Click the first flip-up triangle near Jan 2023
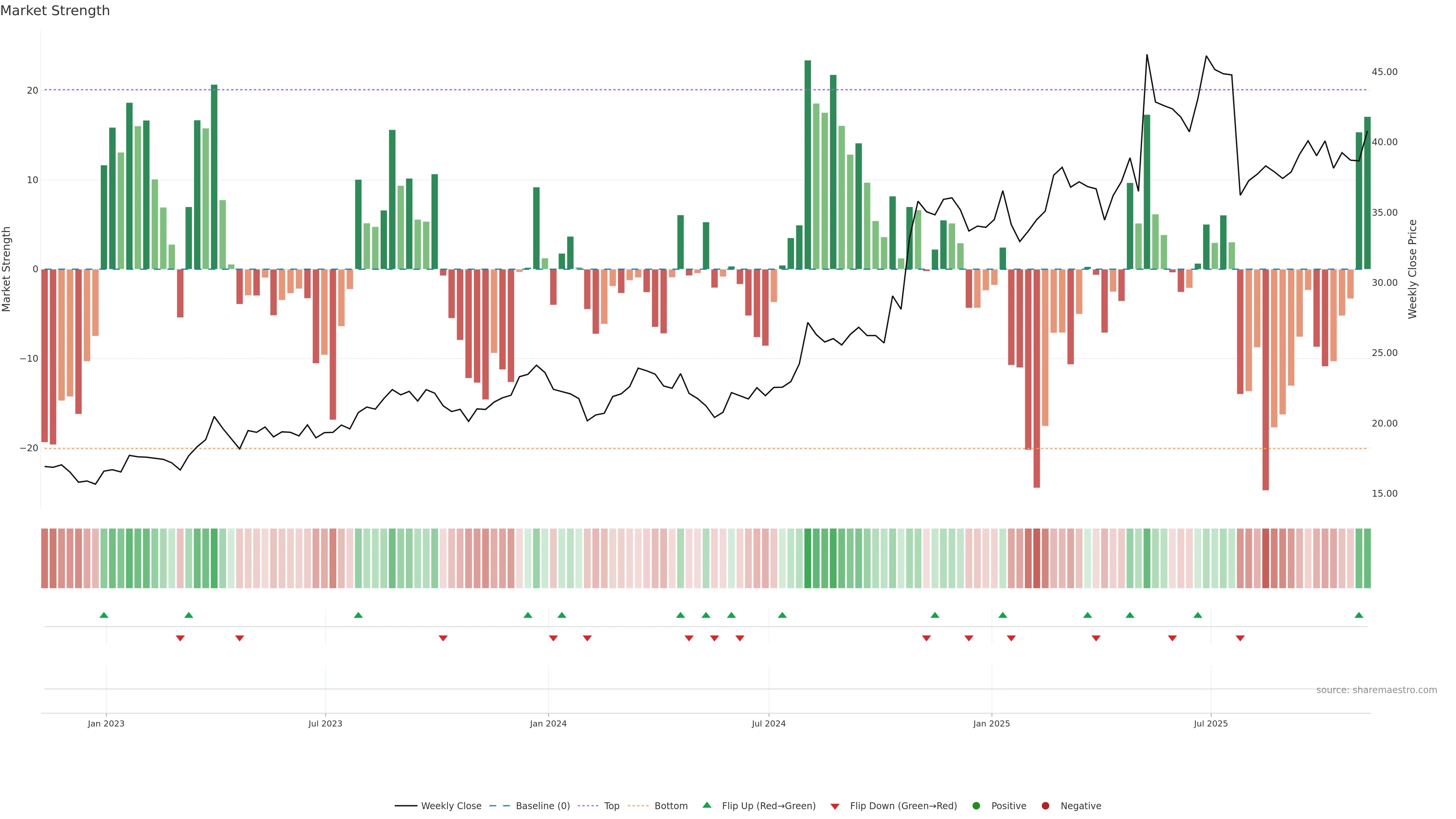1456x819 pixels. (x=104, y=615)
